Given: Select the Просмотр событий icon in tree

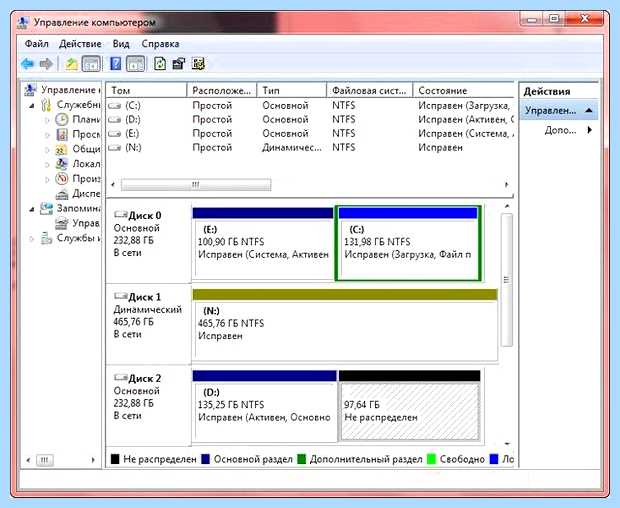Looking at the screenshot, I should click(x=62, y=134).
